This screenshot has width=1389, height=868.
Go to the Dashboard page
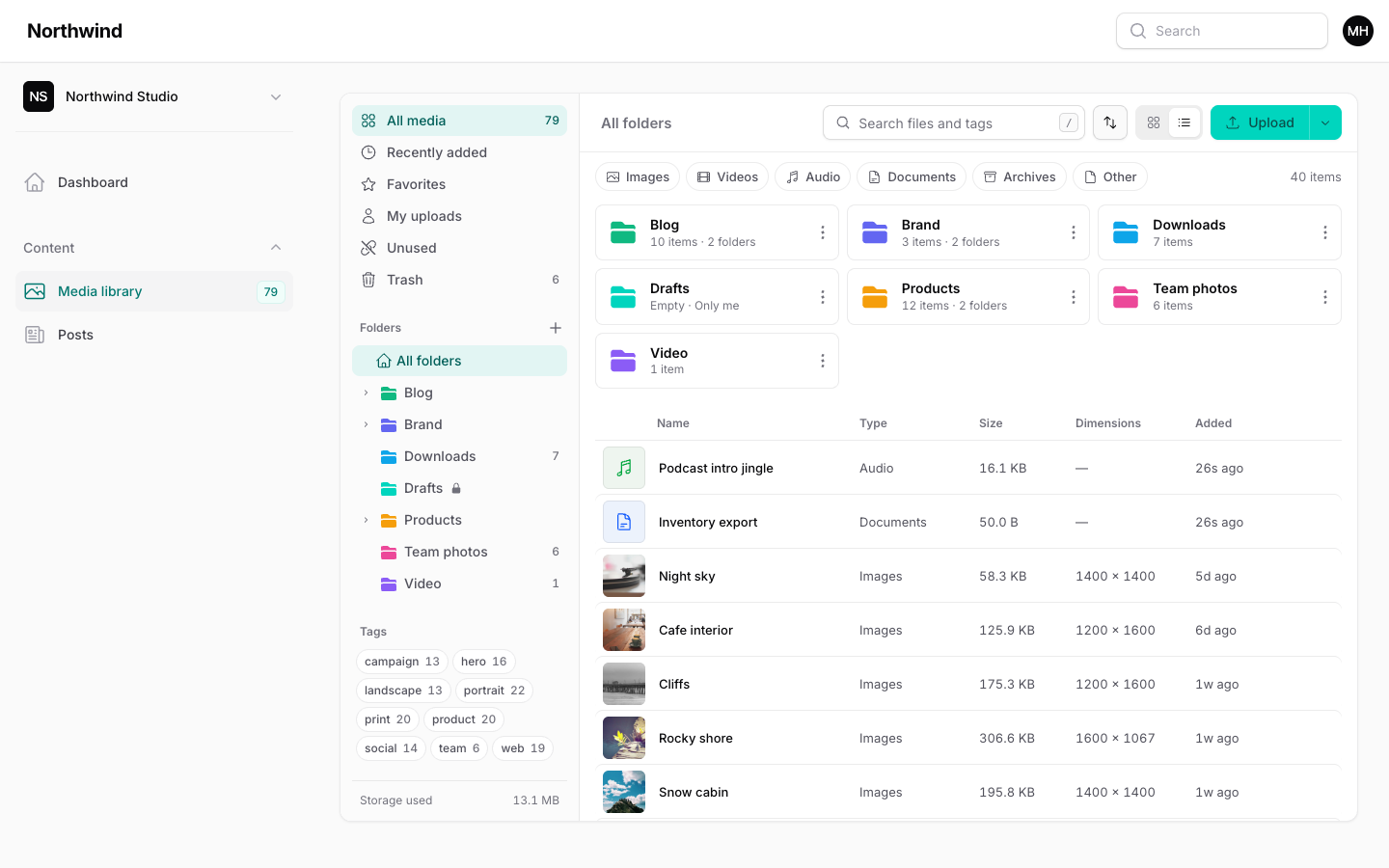click(x=154, y=182)
